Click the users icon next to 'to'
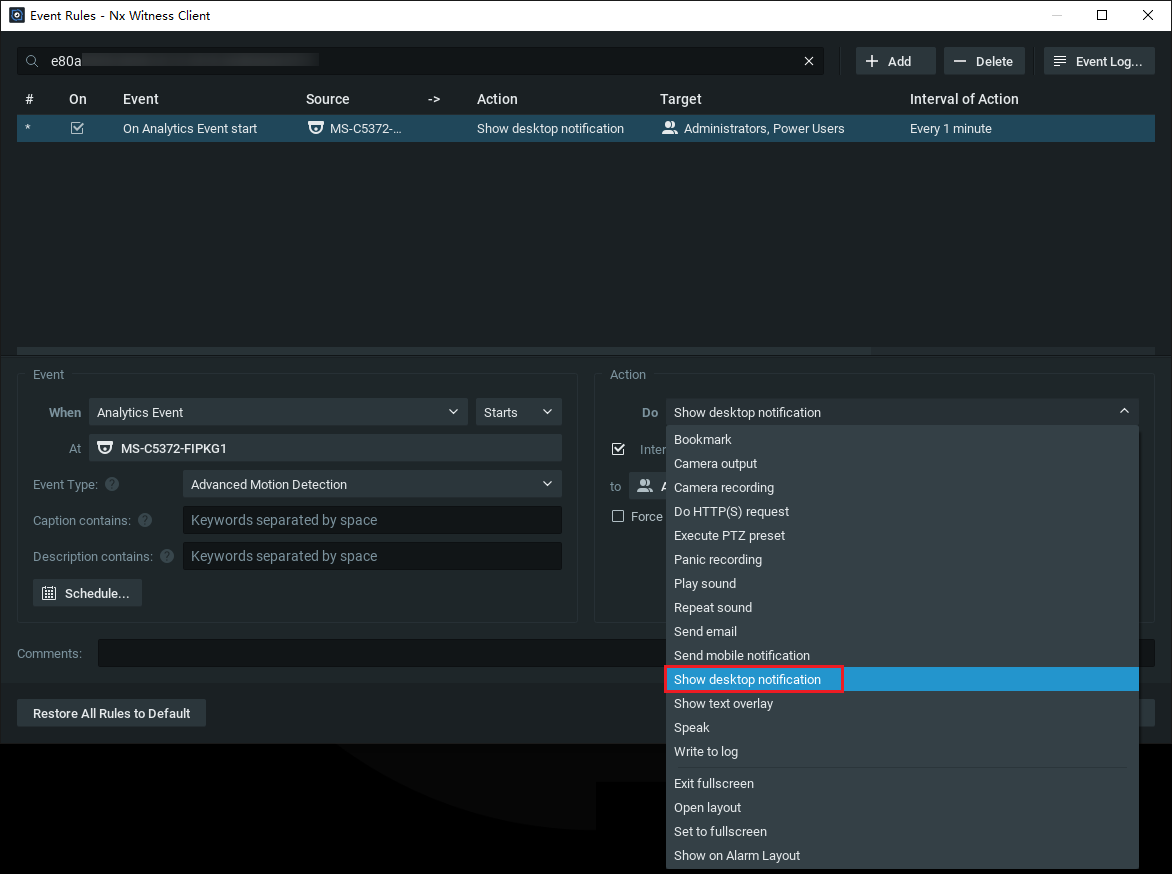 (644, 486)
